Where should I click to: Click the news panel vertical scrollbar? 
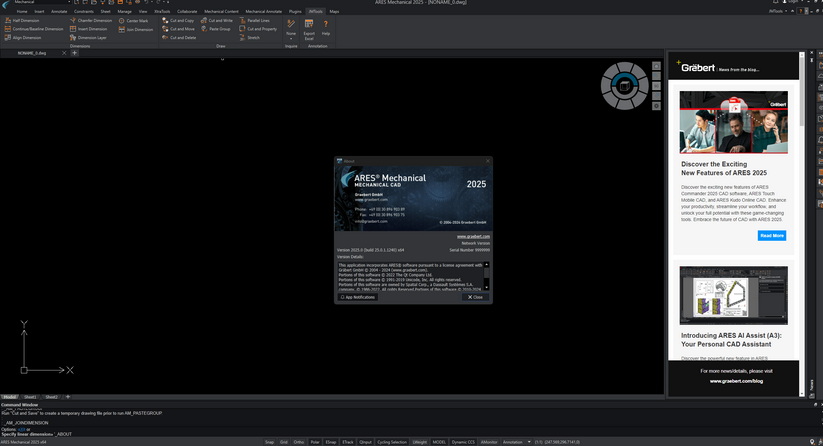pos(801,92)
